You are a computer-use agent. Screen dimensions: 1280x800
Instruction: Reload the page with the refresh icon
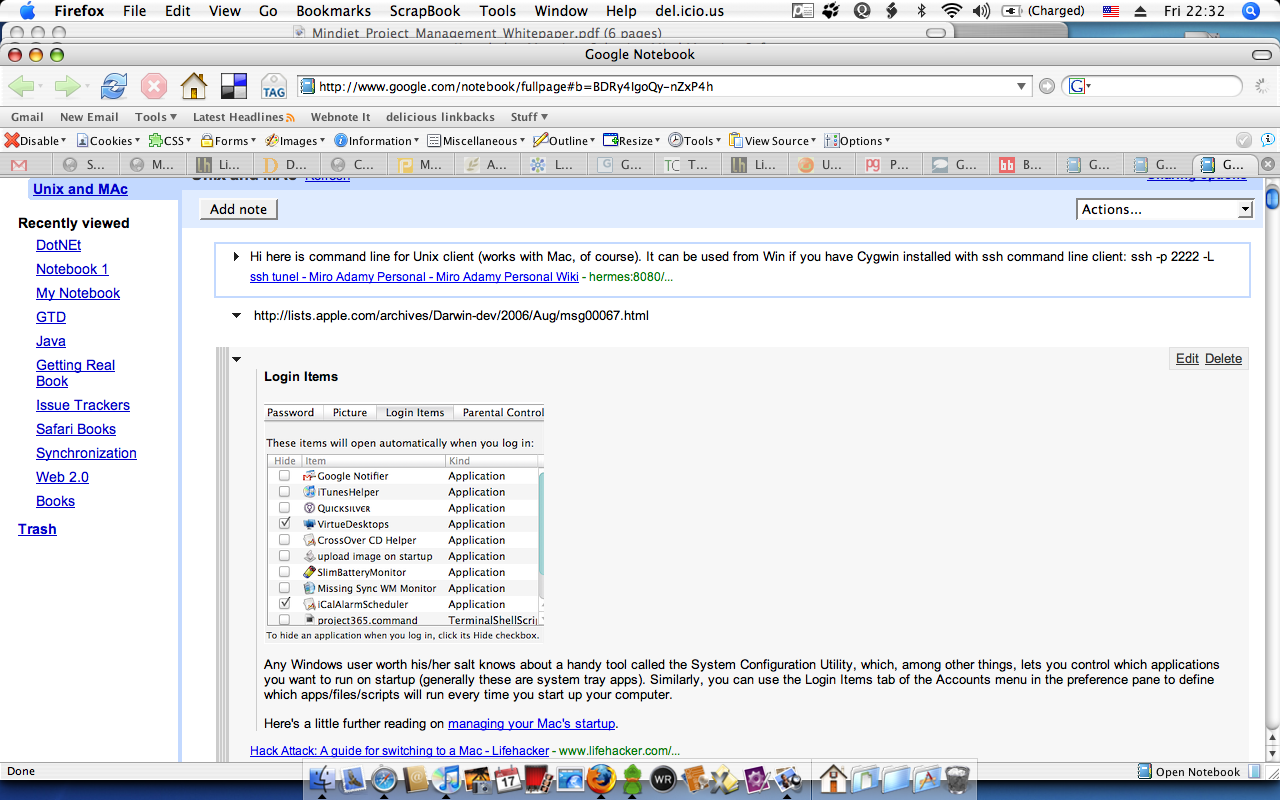[114, 86]
